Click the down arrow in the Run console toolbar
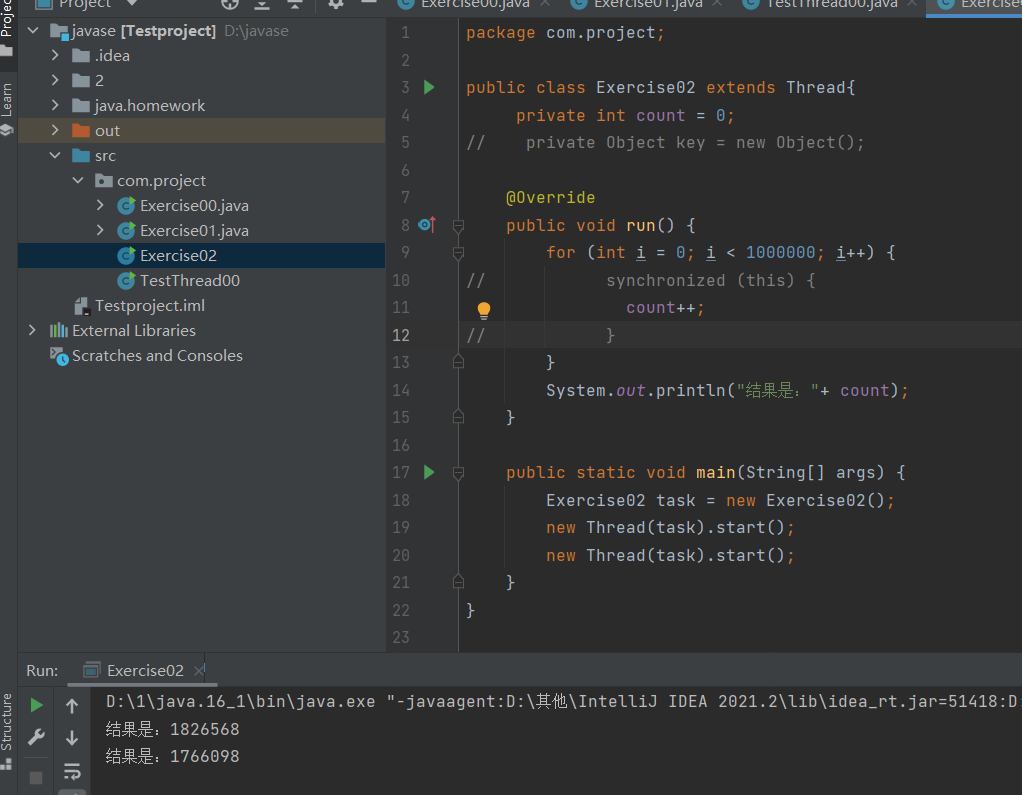 tap(72, 738)
